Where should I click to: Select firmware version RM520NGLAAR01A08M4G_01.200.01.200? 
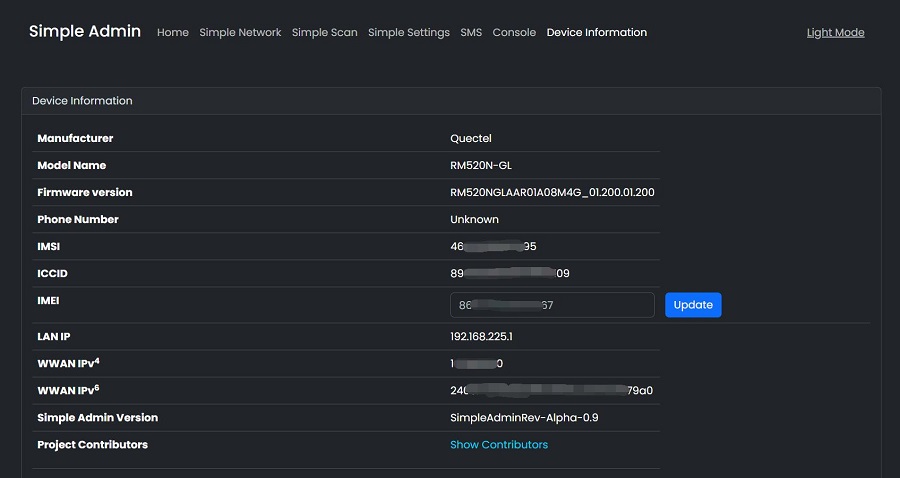point(552,192)
